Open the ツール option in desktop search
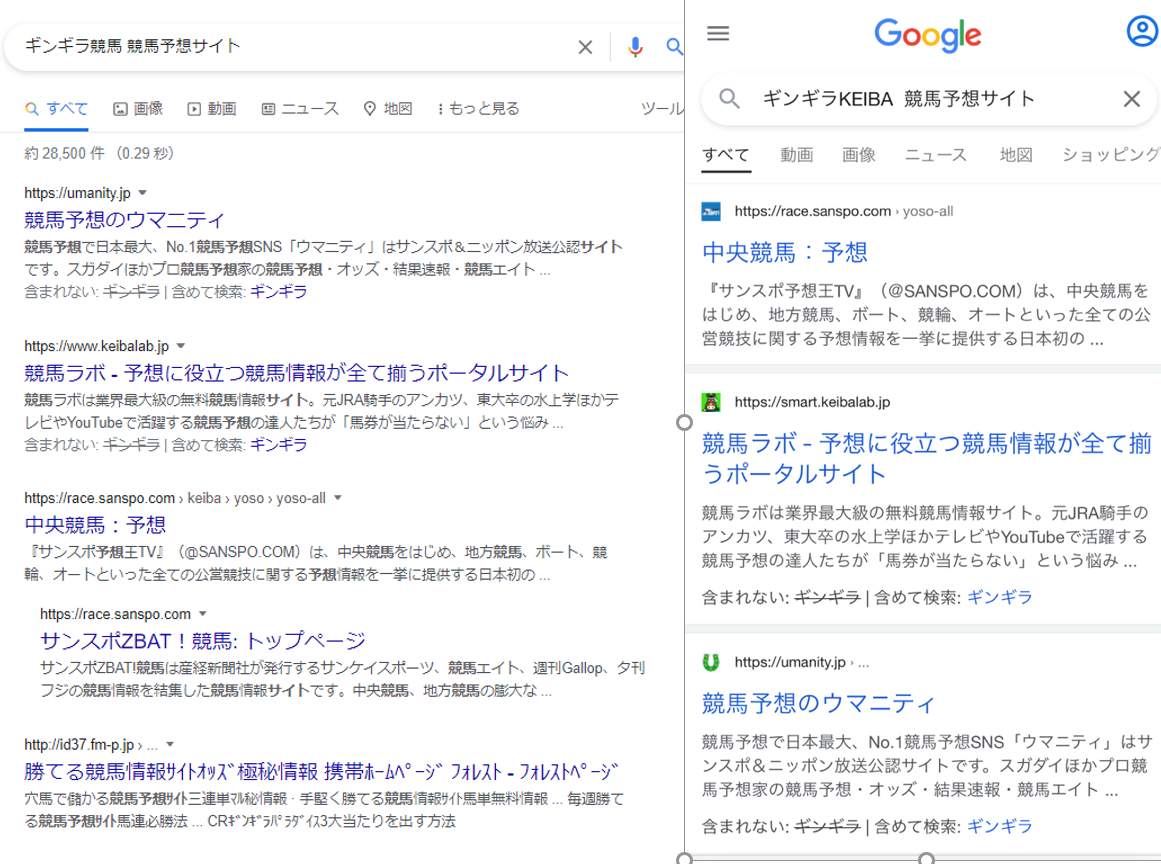The width and height of the screenshot is (1161, 864). 662,109
